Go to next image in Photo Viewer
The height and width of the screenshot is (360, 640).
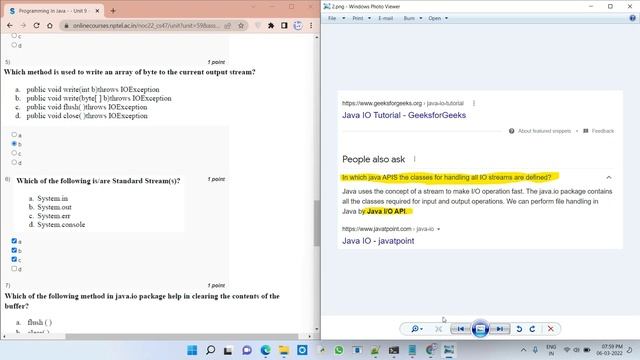pos(500,329)
